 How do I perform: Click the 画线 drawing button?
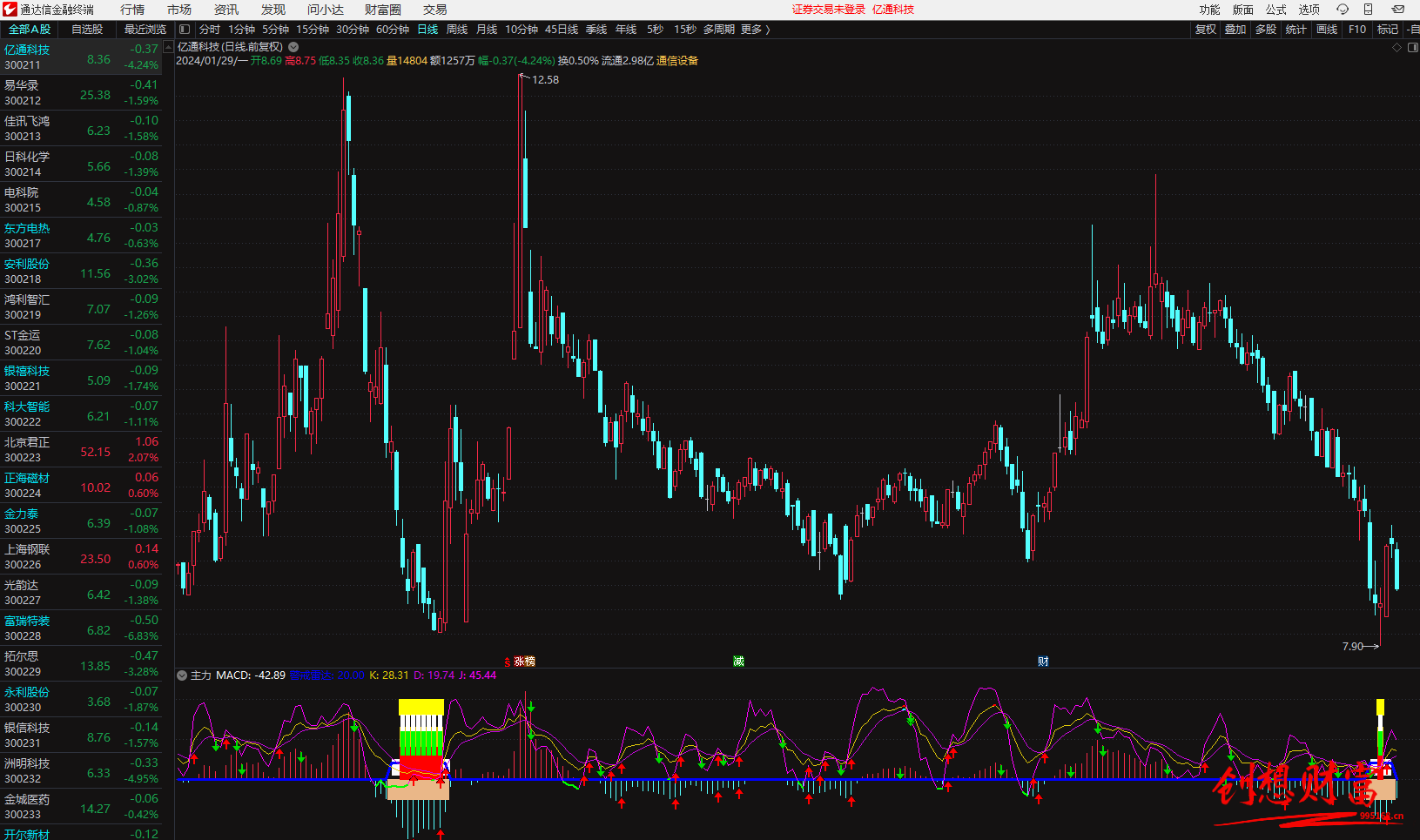(x=1327, y=30)
